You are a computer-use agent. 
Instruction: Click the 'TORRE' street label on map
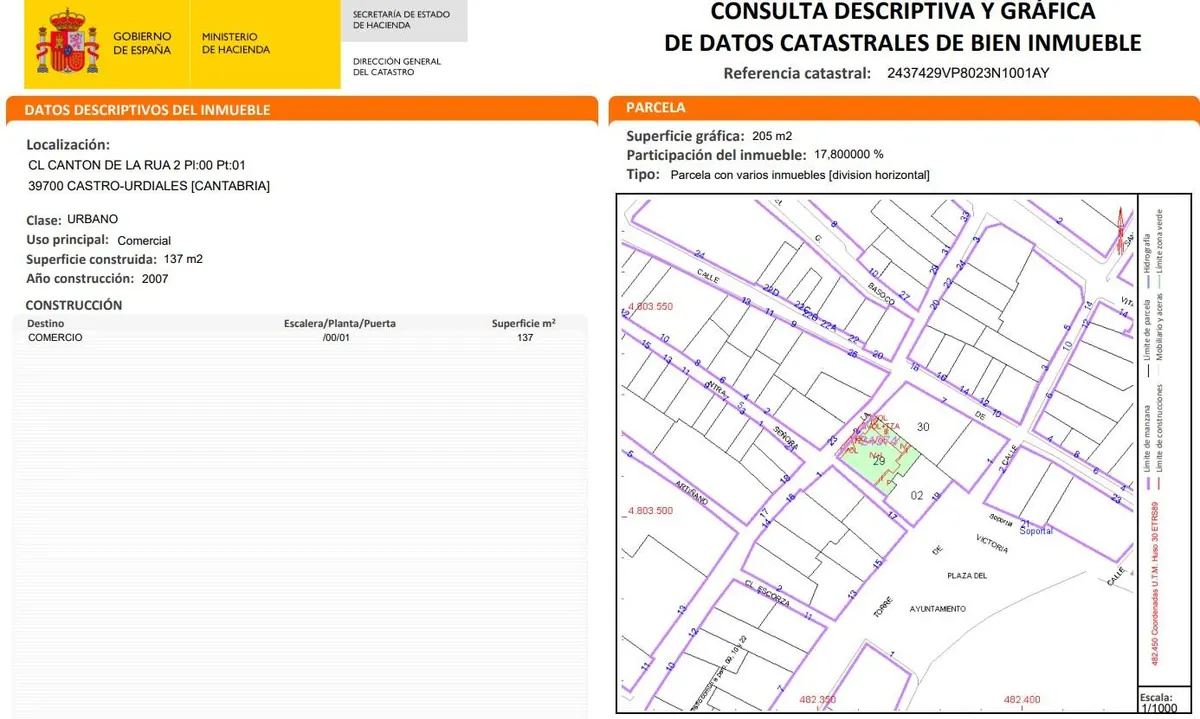[x=882, y=607]
